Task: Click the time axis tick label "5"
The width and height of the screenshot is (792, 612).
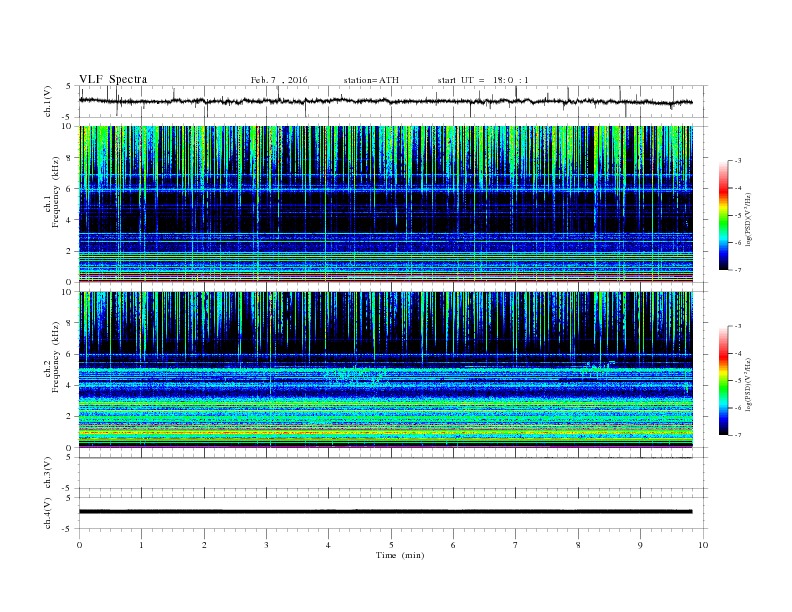Action: pos(391,545)
